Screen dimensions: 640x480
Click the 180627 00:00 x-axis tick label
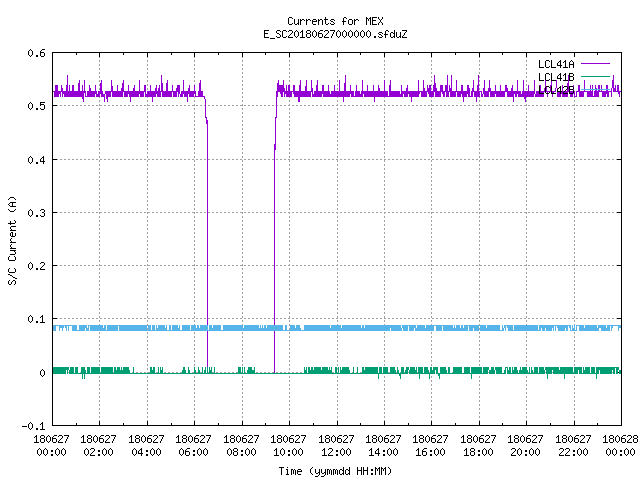tap(51, 446)
